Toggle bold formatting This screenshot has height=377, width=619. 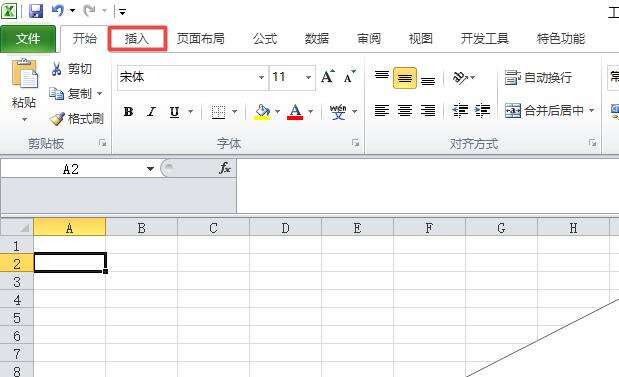pos(128,112)
